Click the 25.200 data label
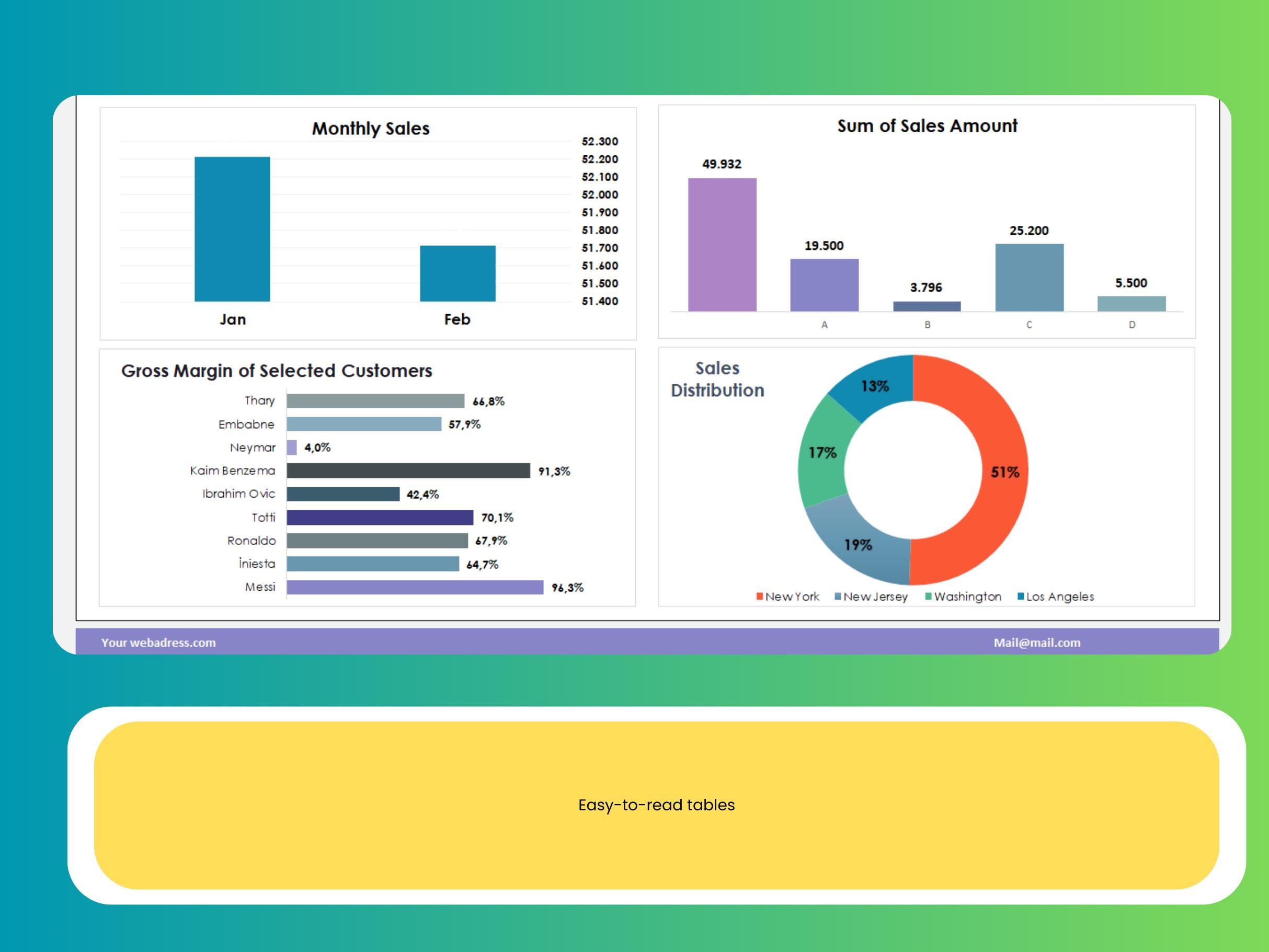Image resolution: width=1269 pixels, height=952 pixels. [1029, 231]
